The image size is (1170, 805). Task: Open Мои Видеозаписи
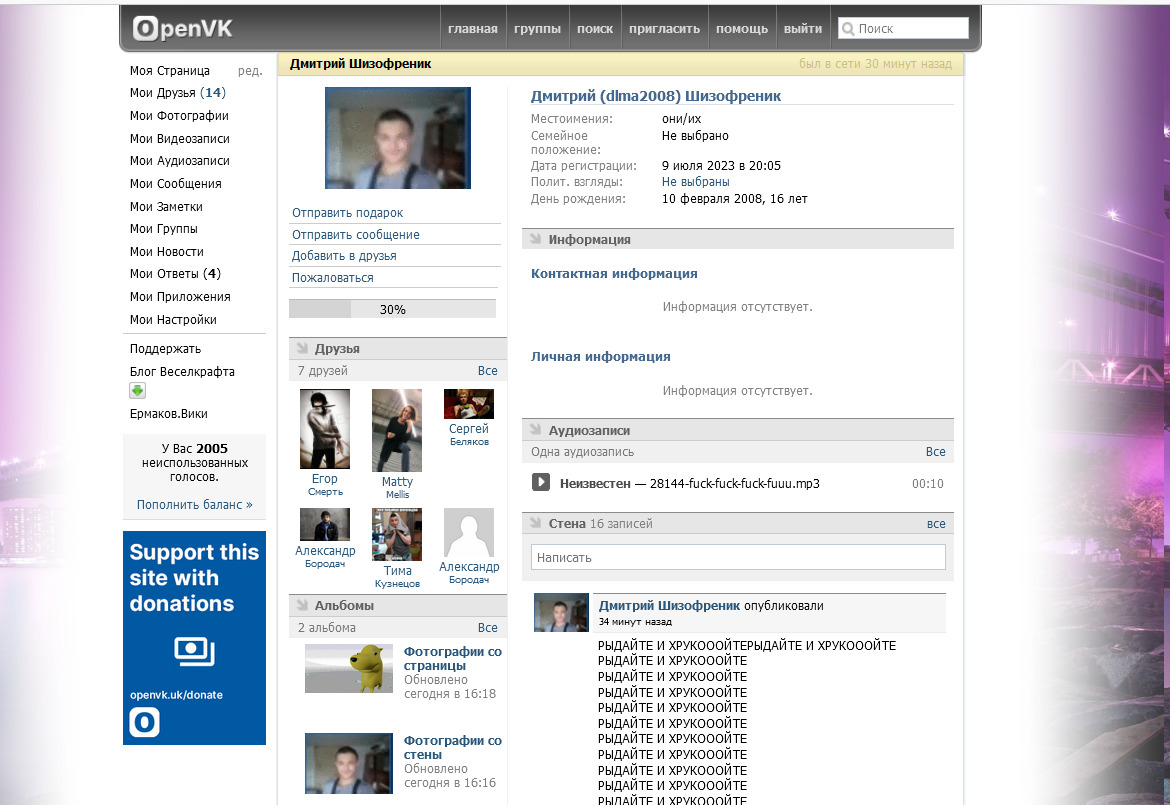point(180,139)
